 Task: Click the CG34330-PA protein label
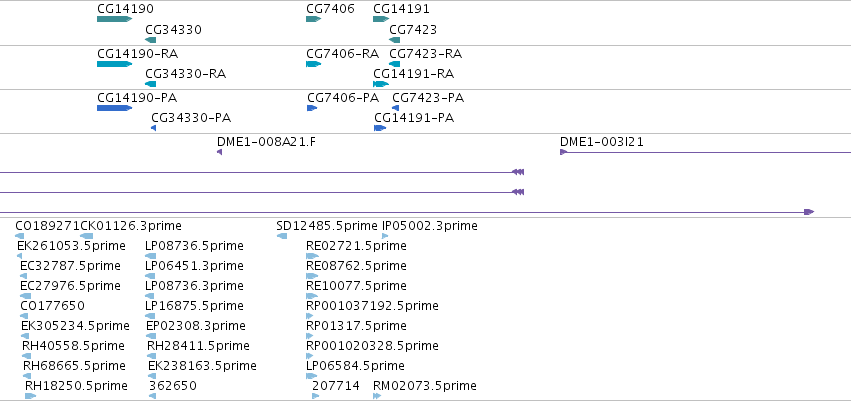tap(191, 118)
